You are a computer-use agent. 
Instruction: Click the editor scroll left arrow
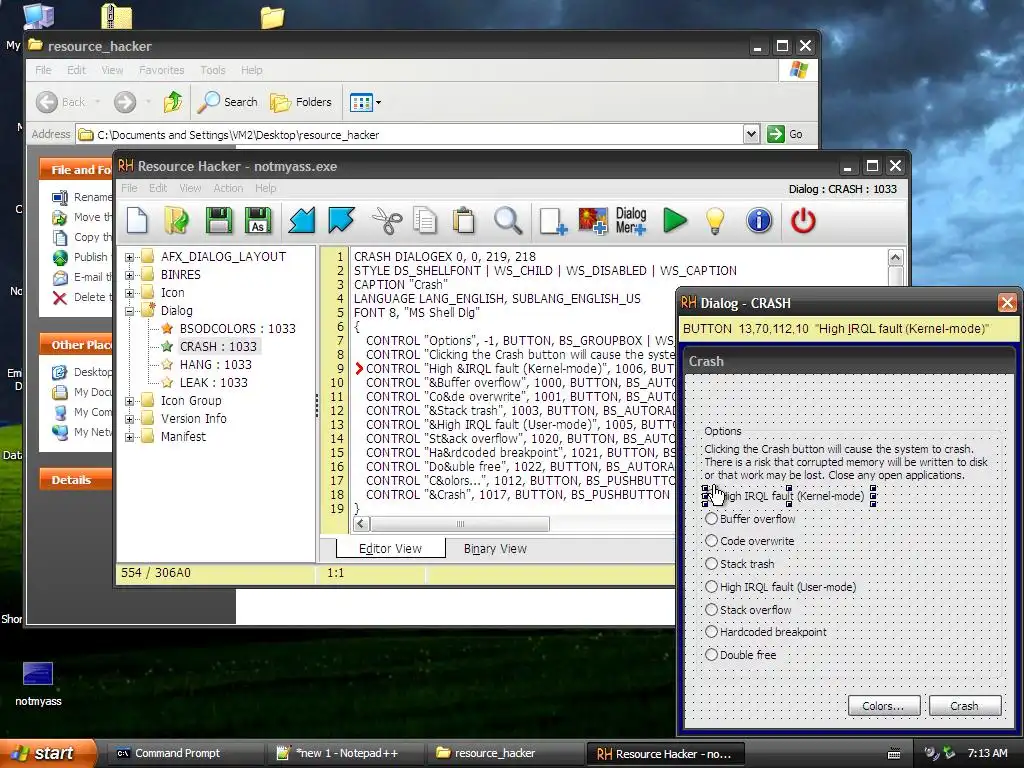coord(362,524)
